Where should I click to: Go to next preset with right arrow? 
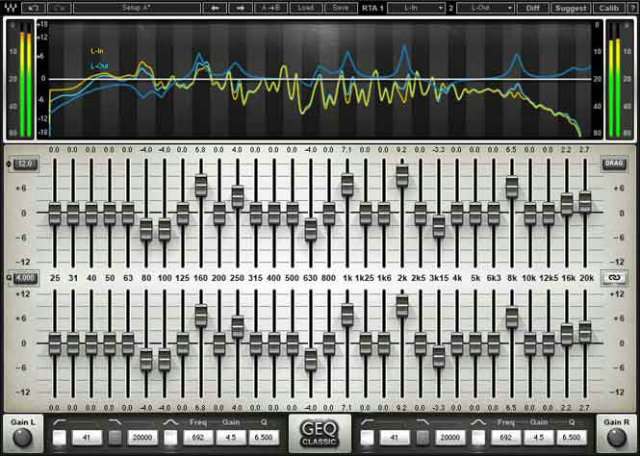[x=240, y=8]
